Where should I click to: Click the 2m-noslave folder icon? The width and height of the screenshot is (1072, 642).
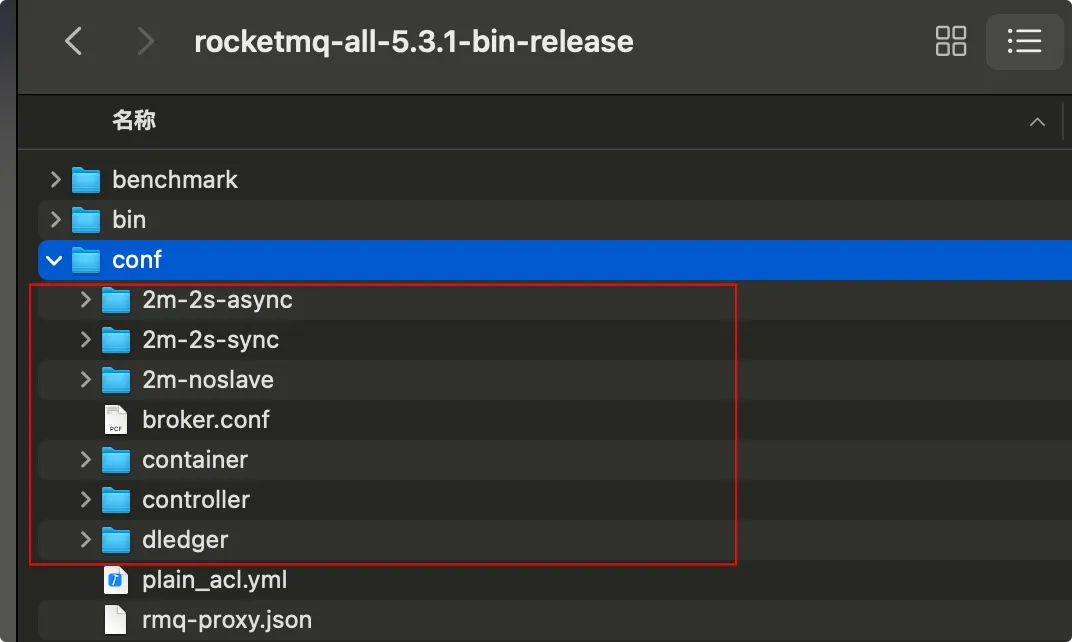pos(117,380)
